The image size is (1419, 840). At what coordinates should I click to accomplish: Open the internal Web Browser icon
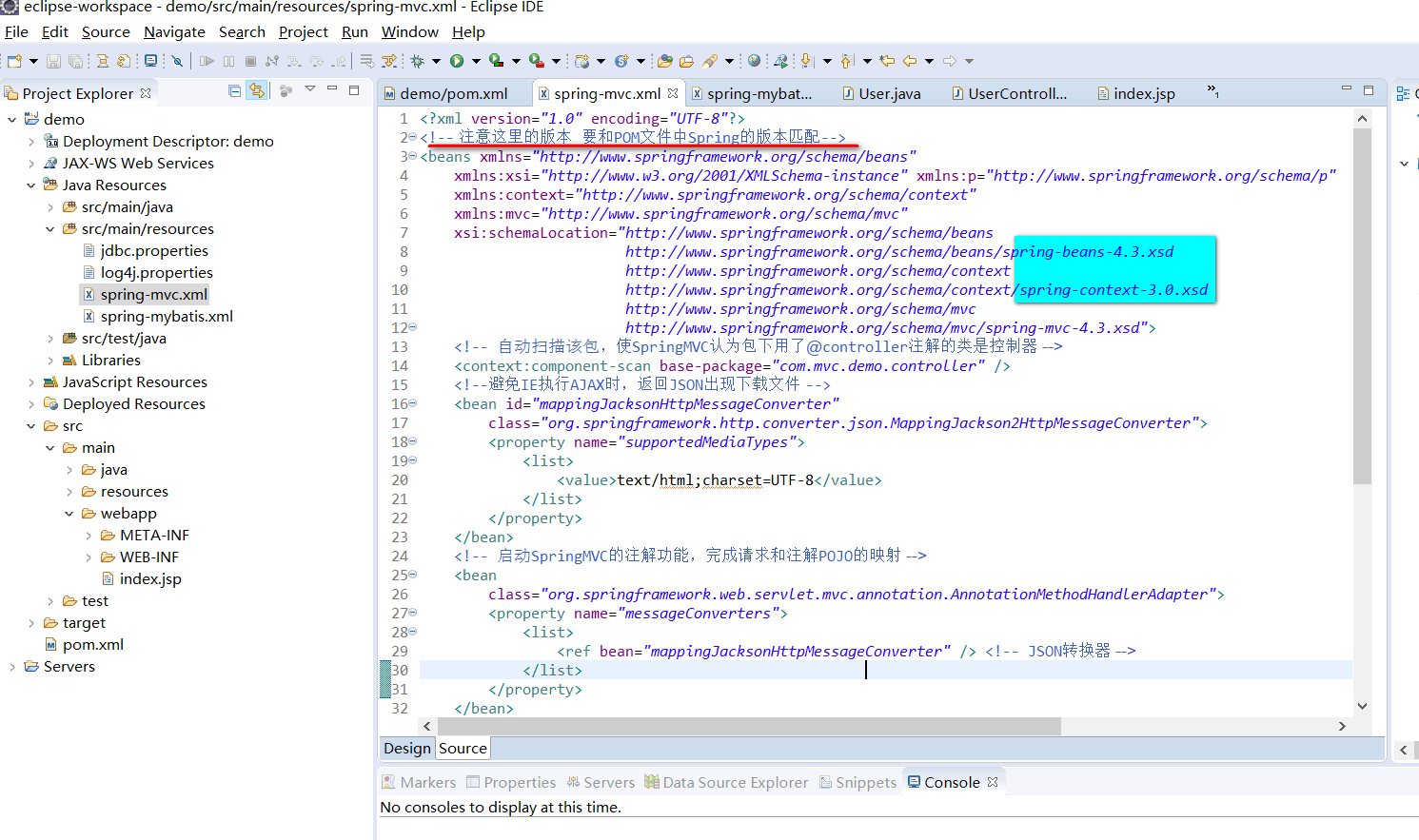753,60
